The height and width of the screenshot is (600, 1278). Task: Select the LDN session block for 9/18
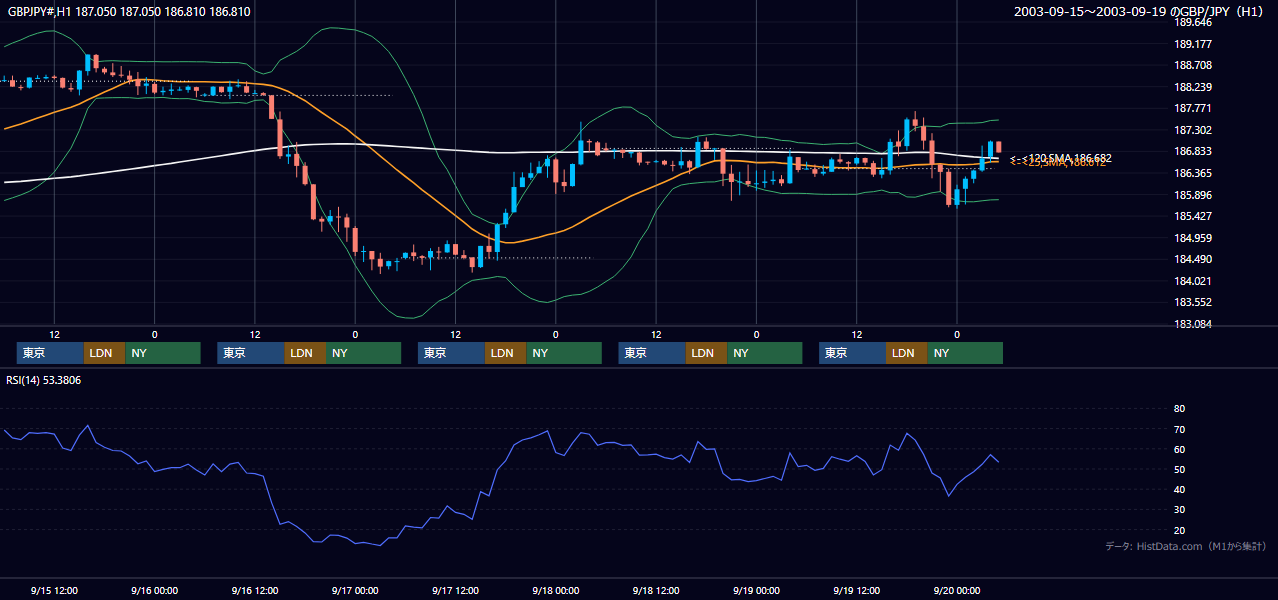pos(706,353)
